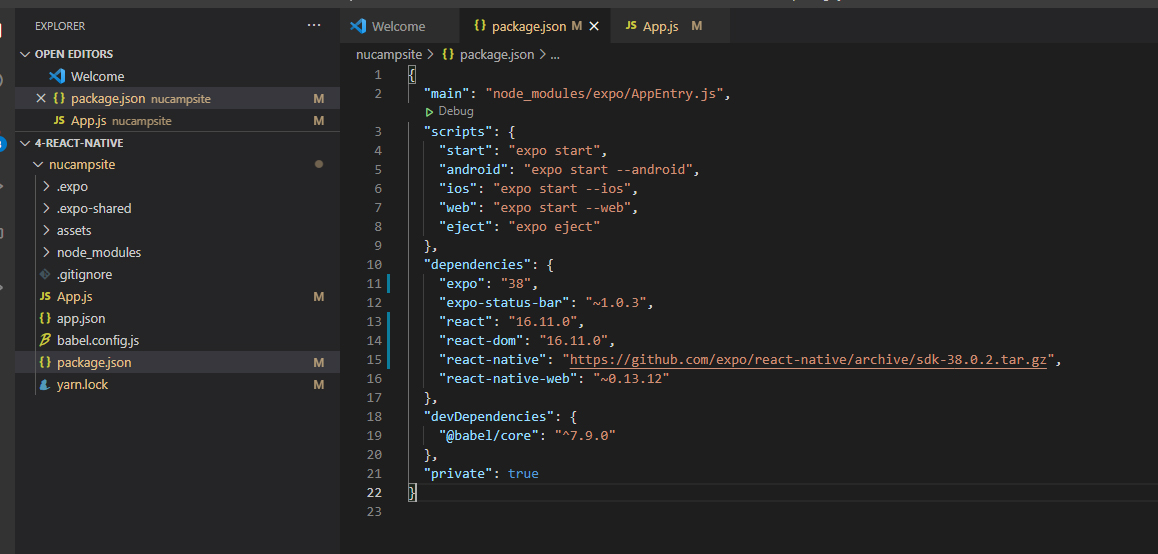Click line number 11 in the gutter

[374, 284]
